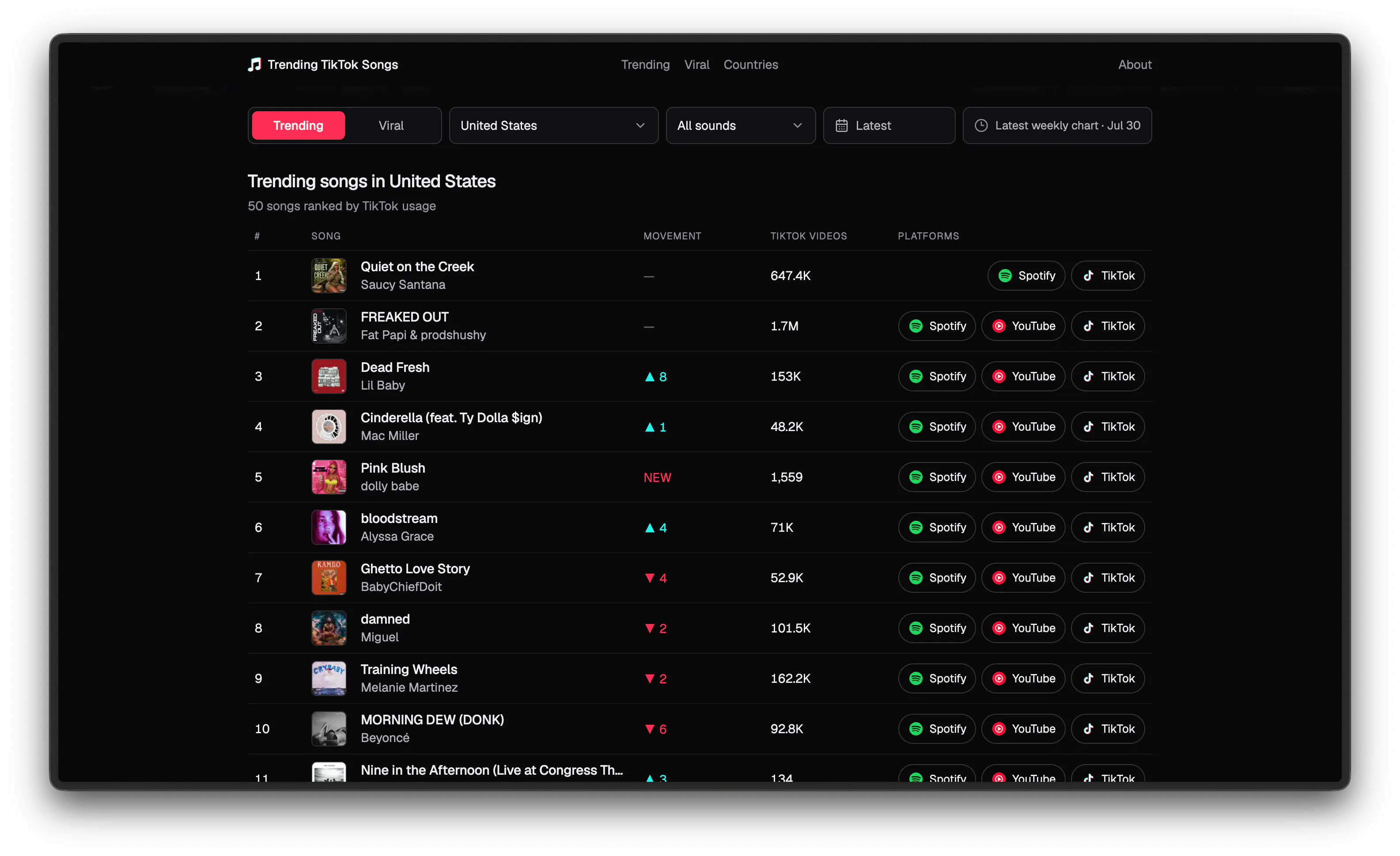This screenshot has width=1400, height=856.
Task: Open Spotify for damned by Miguel
Action: (937, 628)
